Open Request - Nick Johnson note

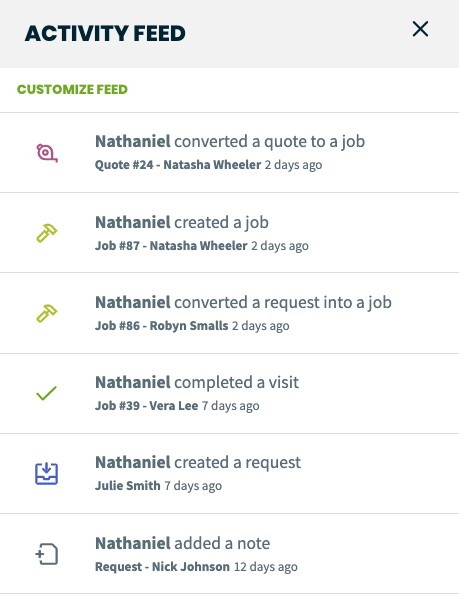point(162,567)
